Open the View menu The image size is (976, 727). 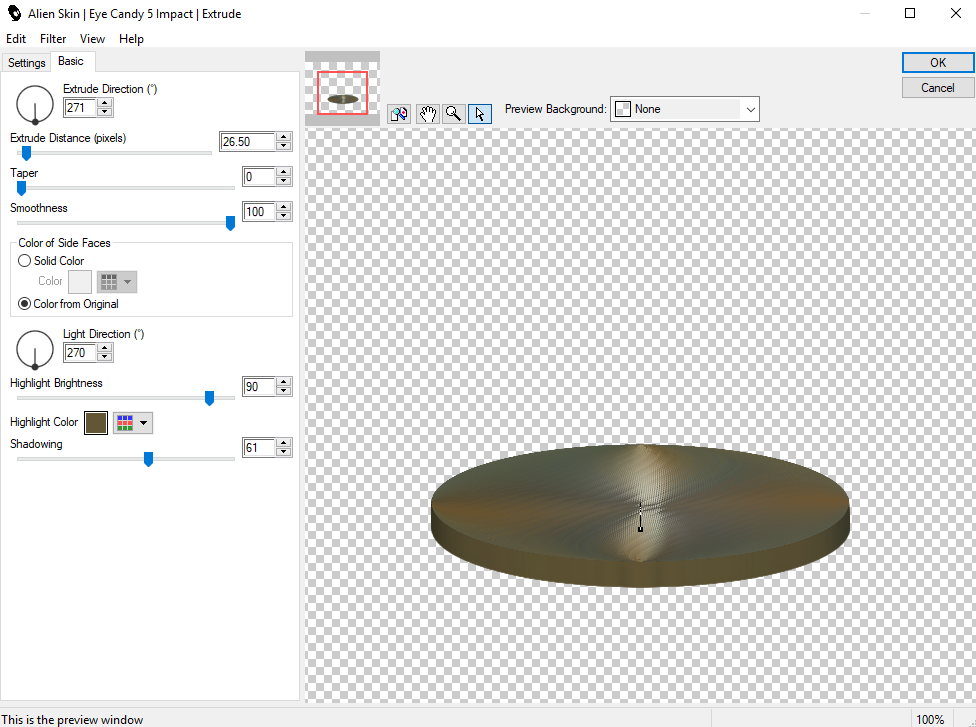click(x=92, y=39)
